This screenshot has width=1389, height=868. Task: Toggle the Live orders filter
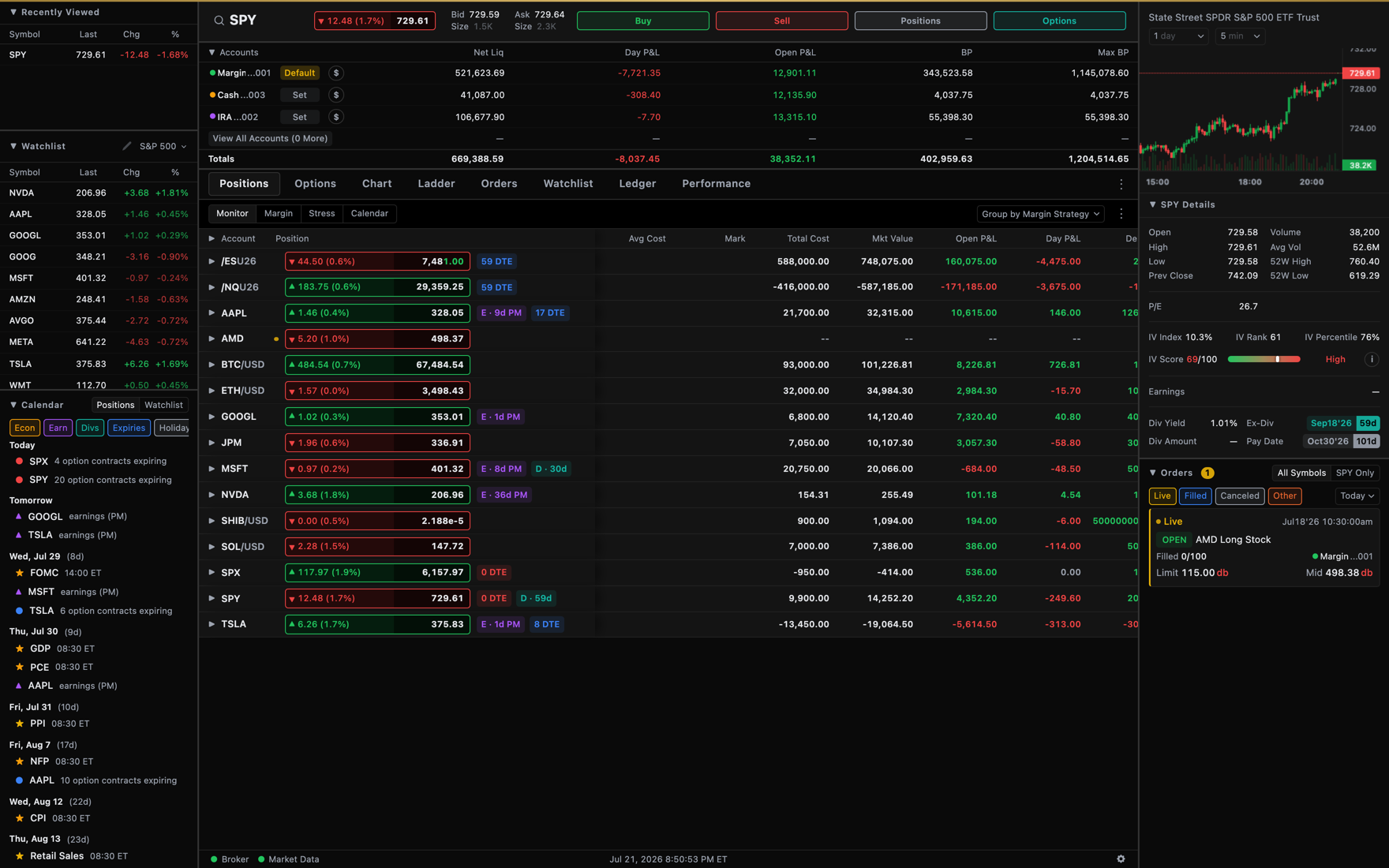(1162, 496)
